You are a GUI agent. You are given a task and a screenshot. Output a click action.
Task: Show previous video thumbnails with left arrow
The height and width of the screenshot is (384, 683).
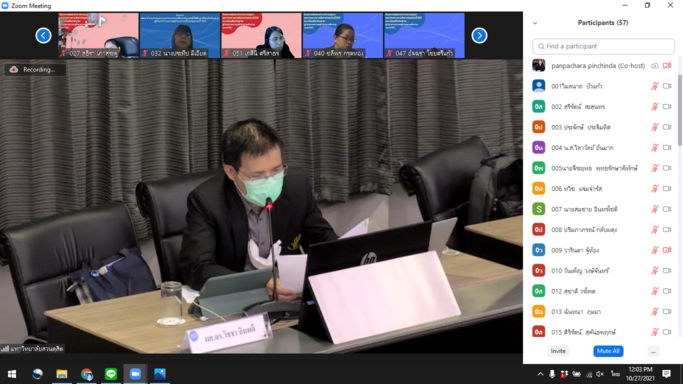tap(44, 35)
